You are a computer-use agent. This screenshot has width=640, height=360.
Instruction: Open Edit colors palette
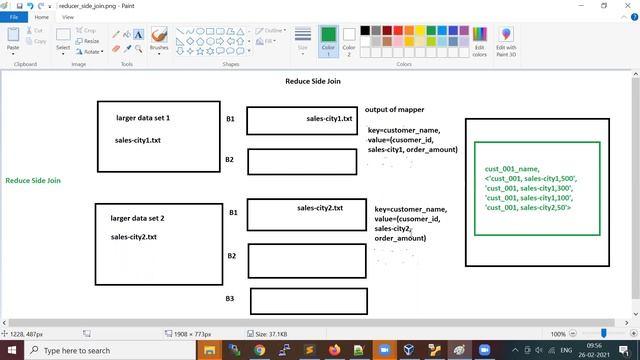coord(480,42)
